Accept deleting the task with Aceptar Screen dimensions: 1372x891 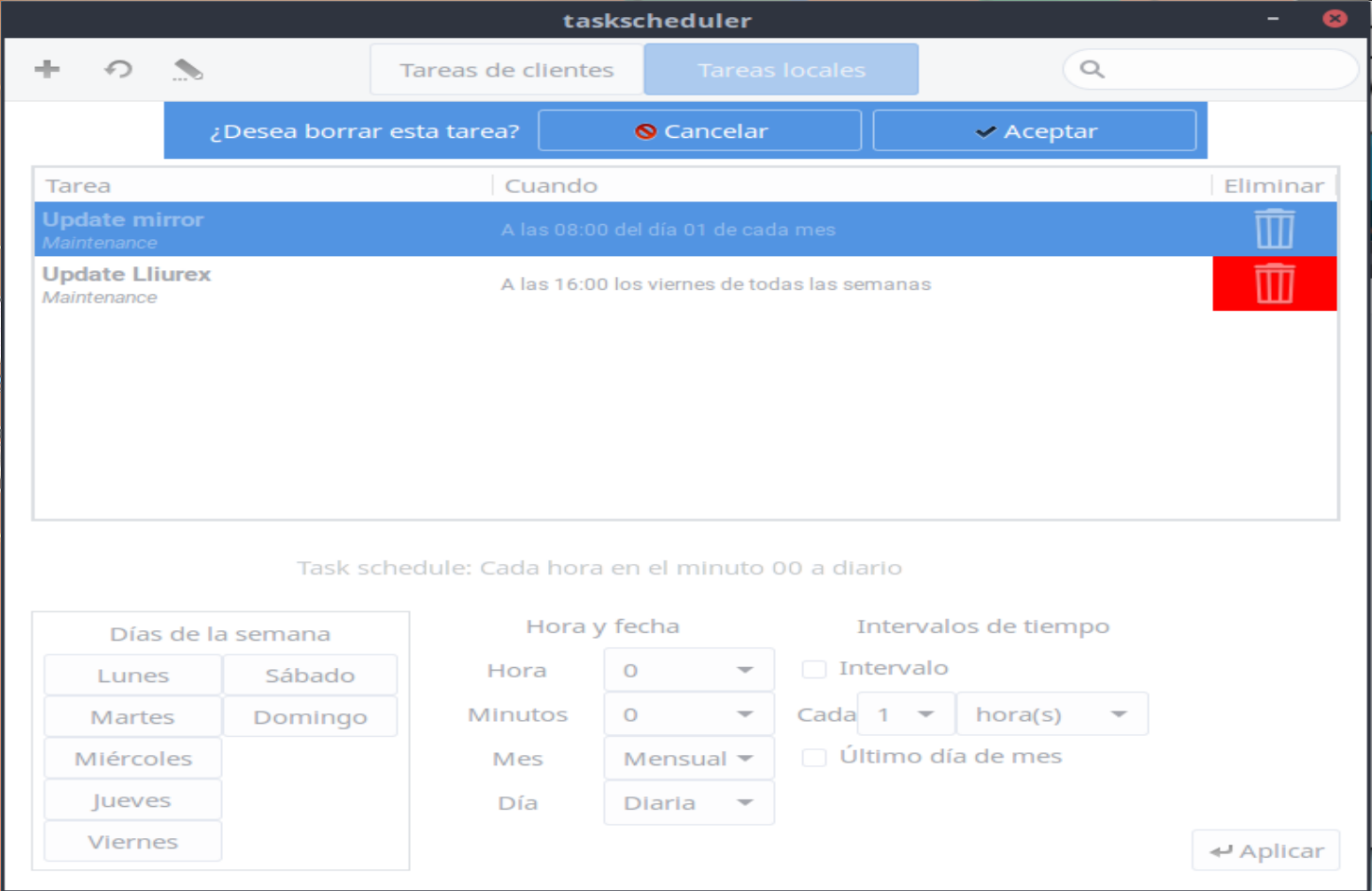(x=1035, y=130)
